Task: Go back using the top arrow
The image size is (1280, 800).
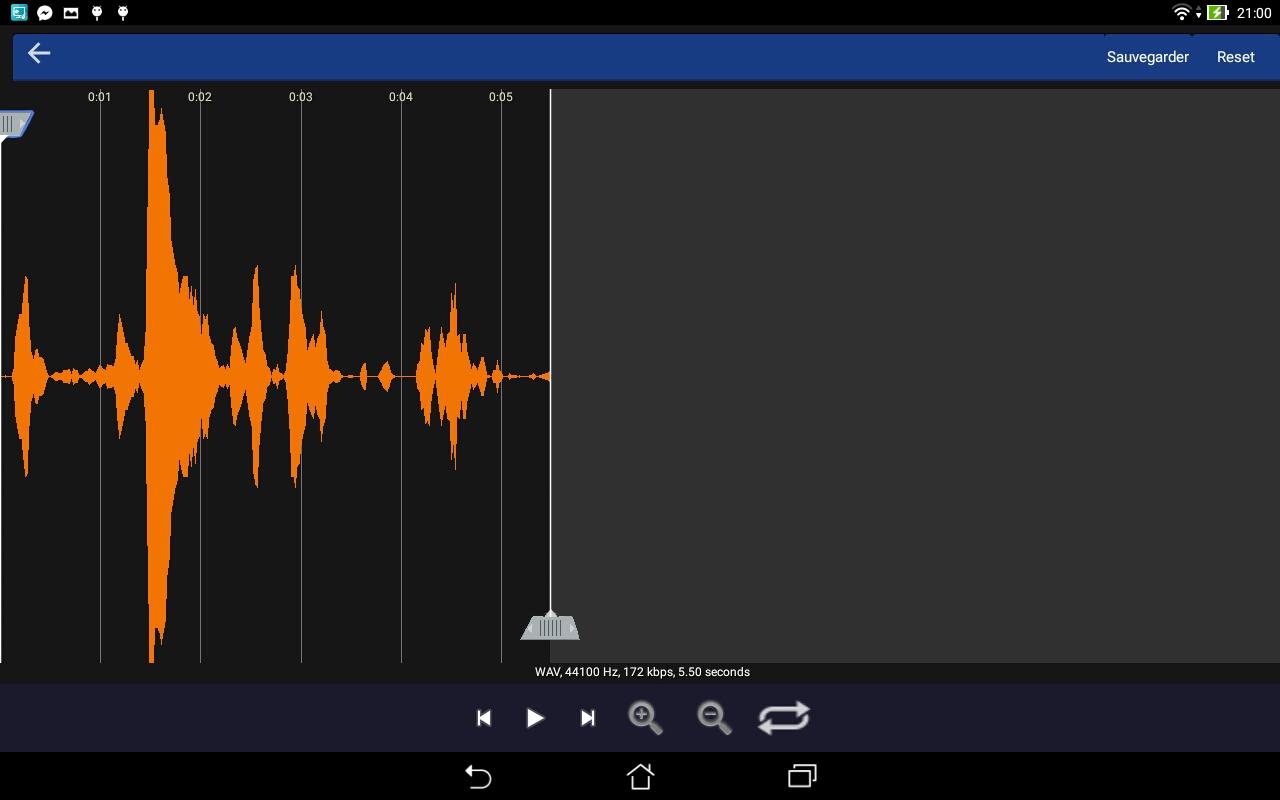Action: pyautogui.click(x=39, y=54)
